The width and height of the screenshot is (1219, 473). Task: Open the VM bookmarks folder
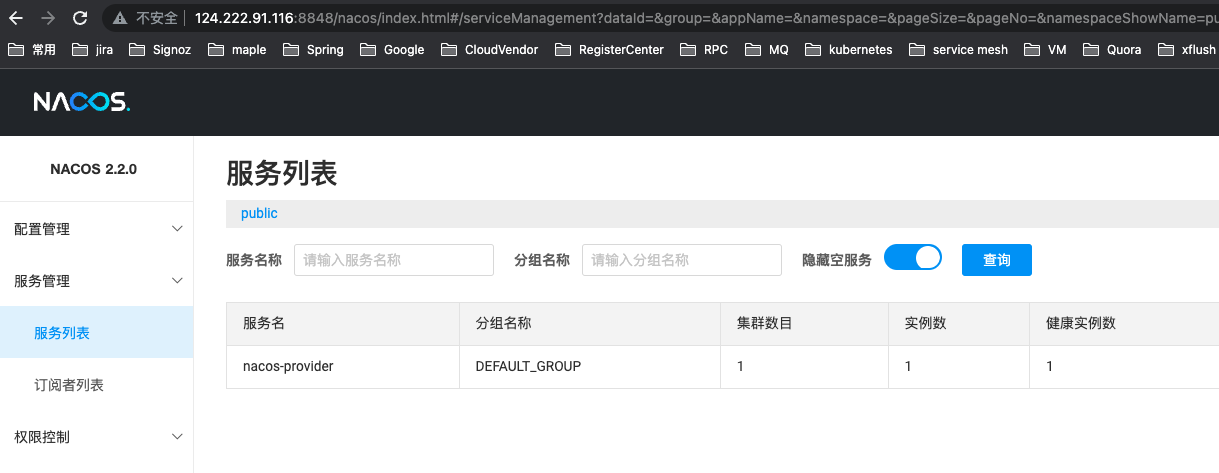point(1045,49)
